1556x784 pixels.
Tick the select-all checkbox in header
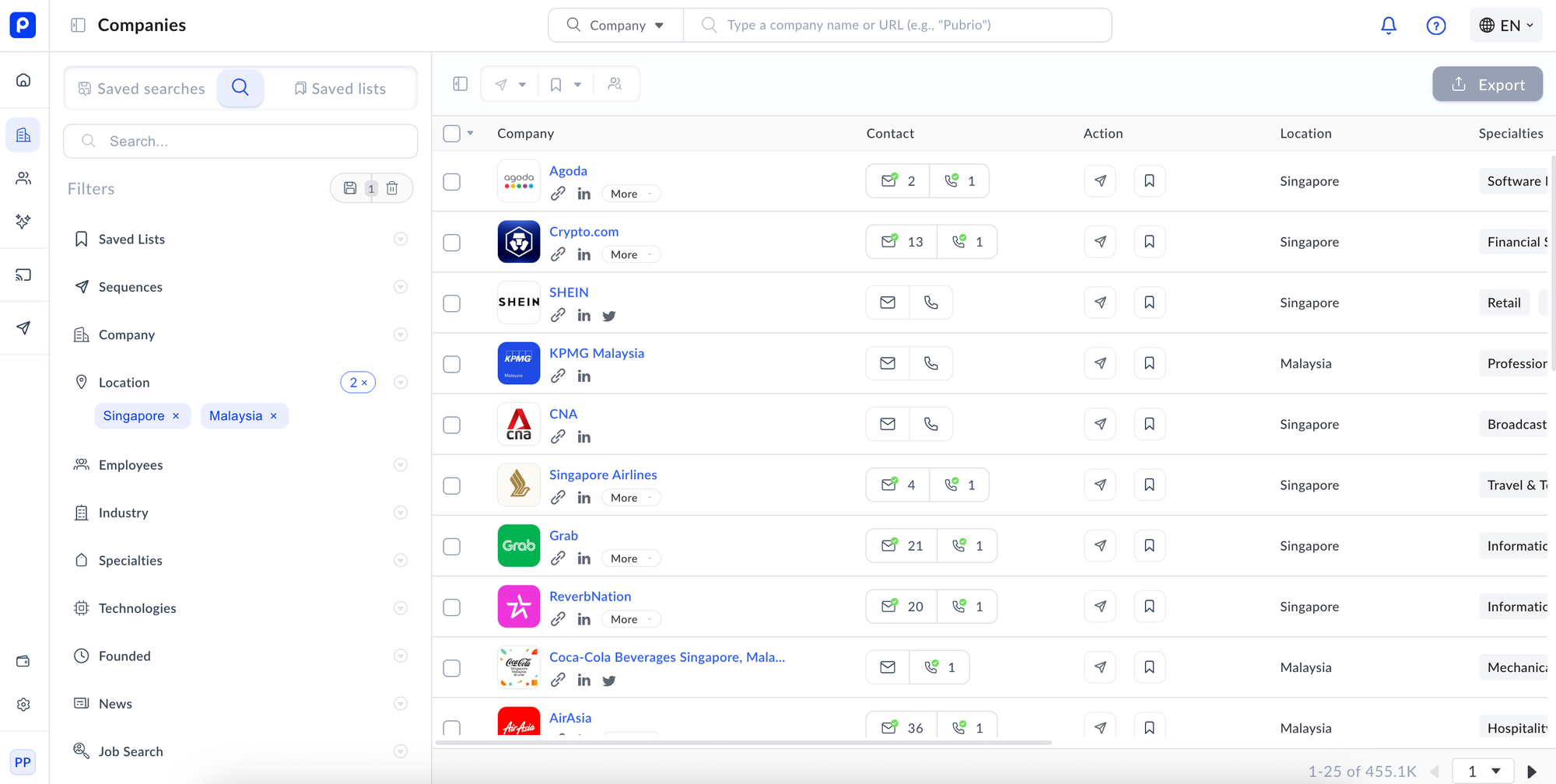click(x=452, y=134)
